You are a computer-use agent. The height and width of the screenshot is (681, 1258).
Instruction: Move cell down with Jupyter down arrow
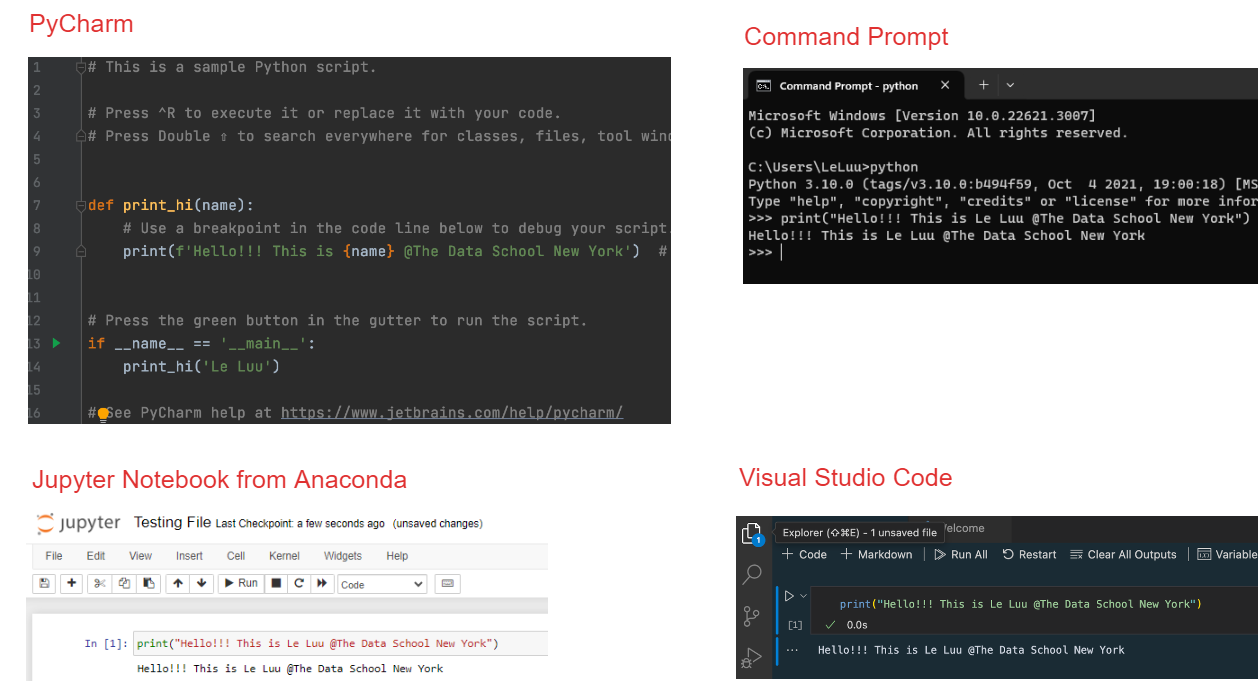[x=201, y=583]
